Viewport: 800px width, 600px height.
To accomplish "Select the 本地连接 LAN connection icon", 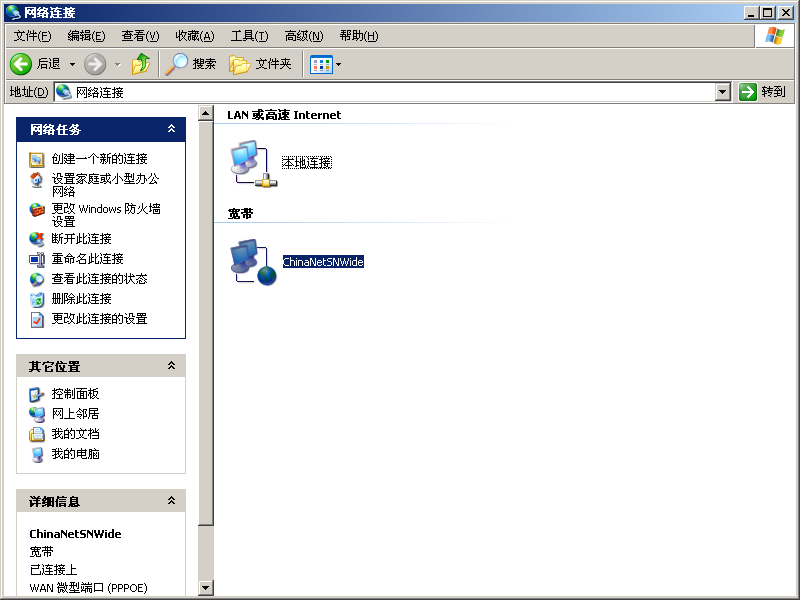I will (254, 163).
